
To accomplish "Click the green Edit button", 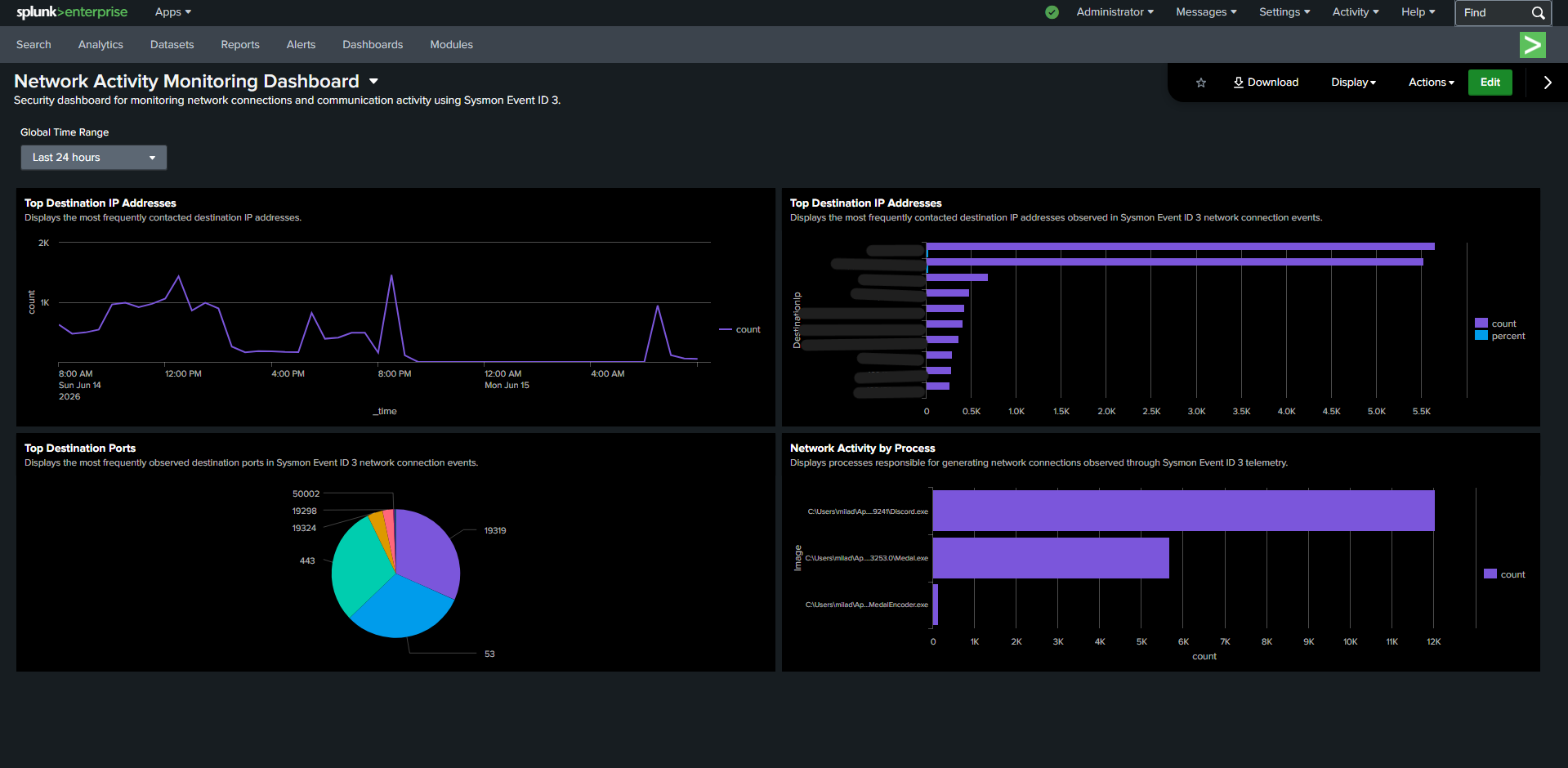I will tap(1490, 83).
